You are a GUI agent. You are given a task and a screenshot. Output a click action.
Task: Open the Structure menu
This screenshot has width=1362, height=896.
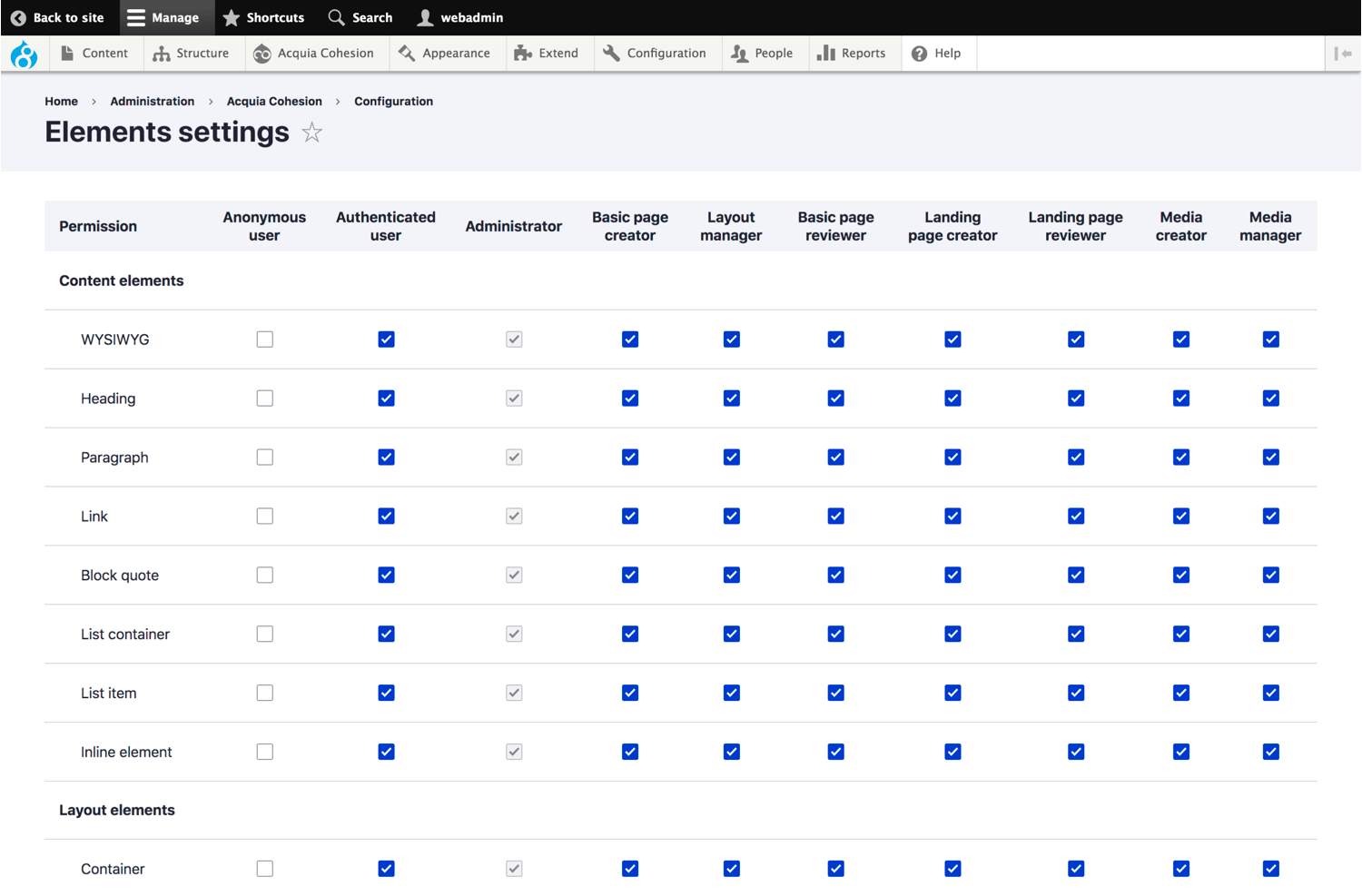point(192,54)
